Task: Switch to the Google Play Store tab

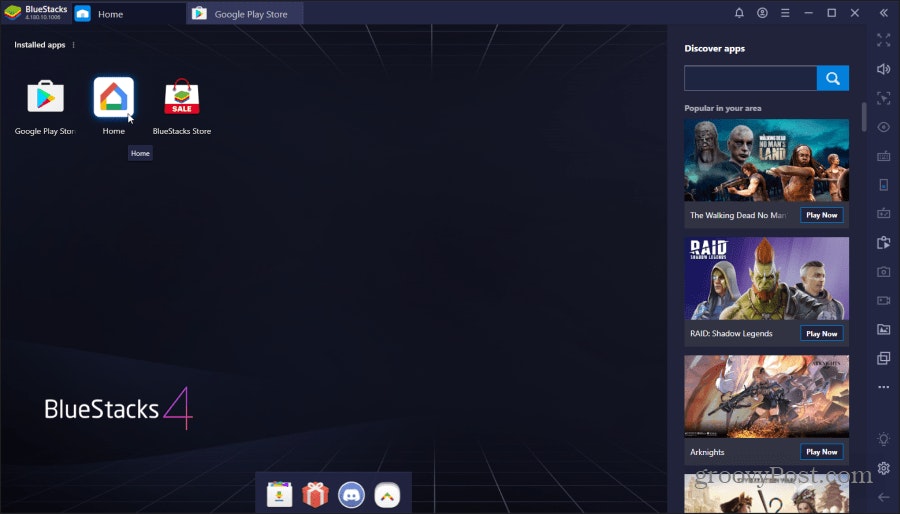Action: click(246, 13)
